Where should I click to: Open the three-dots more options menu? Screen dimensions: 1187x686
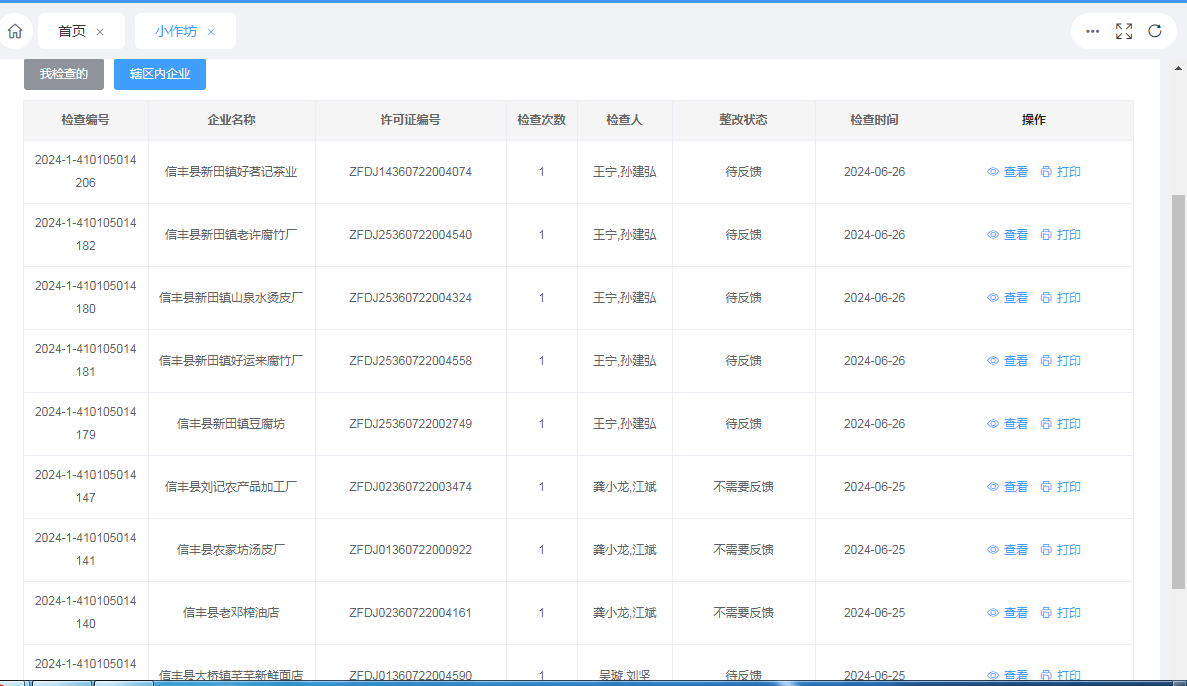coord(1093,31)
